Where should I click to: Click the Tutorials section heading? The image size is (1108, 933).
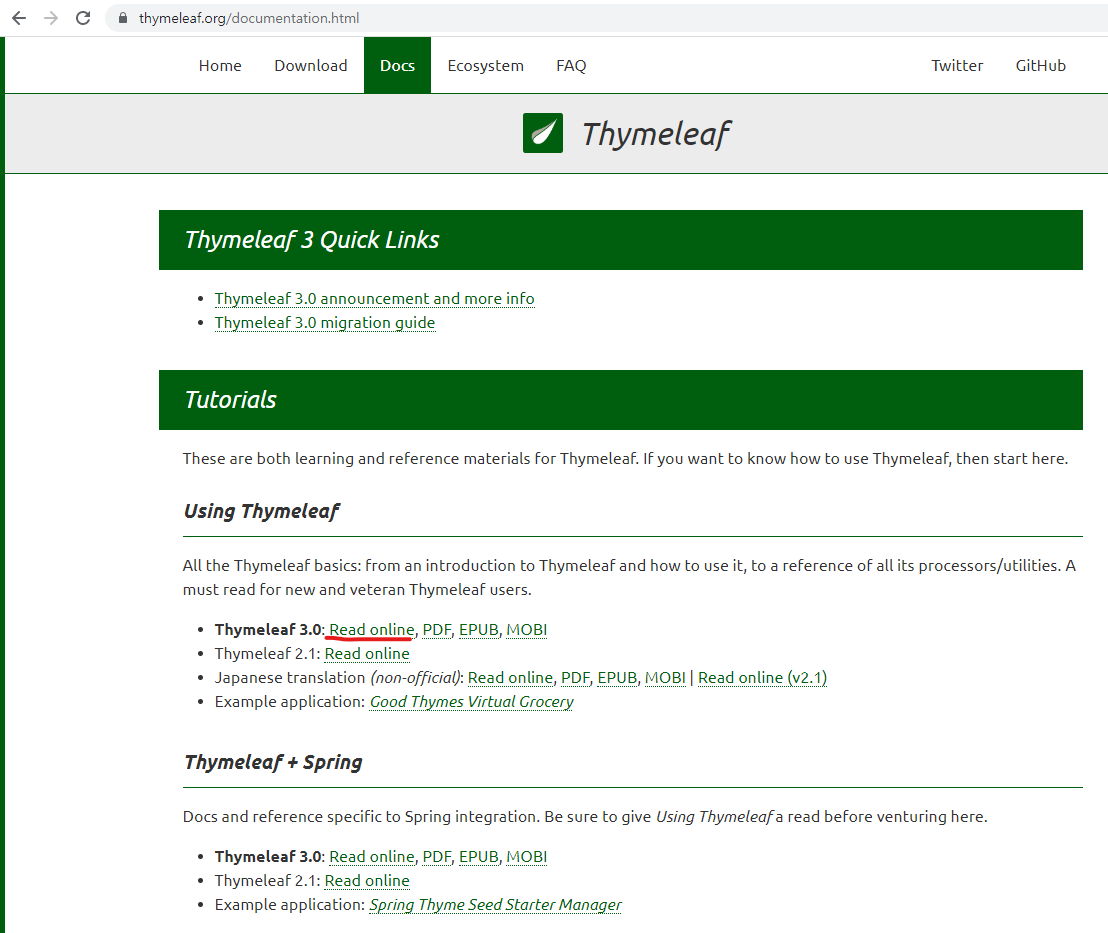click(230, 400)
